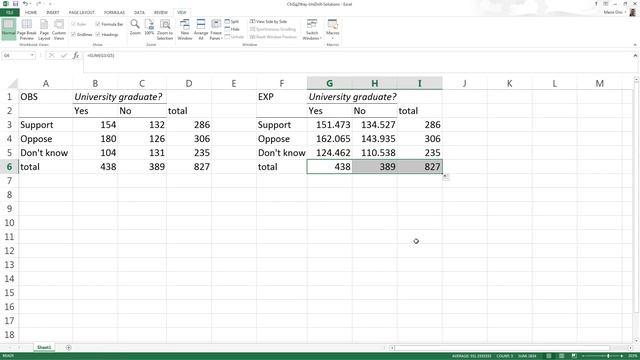Click the vertical scrollbar down arrow
The height and width of the screenshot is (360, 640).
[x=636, y=341]
